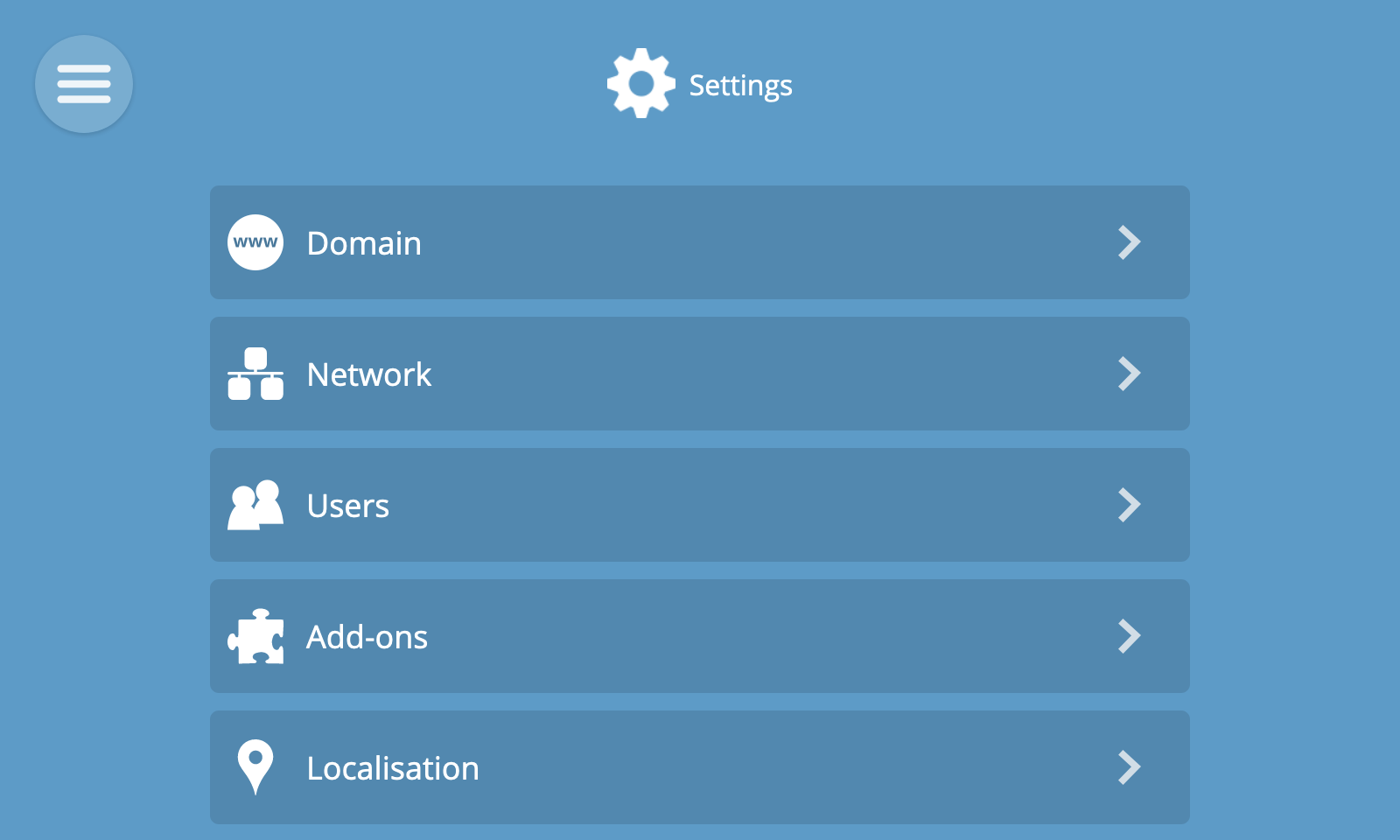The image size is (1400, 840).
Task: Expand Add-ons row chevron arrow
Action: tap(1130, 636)
